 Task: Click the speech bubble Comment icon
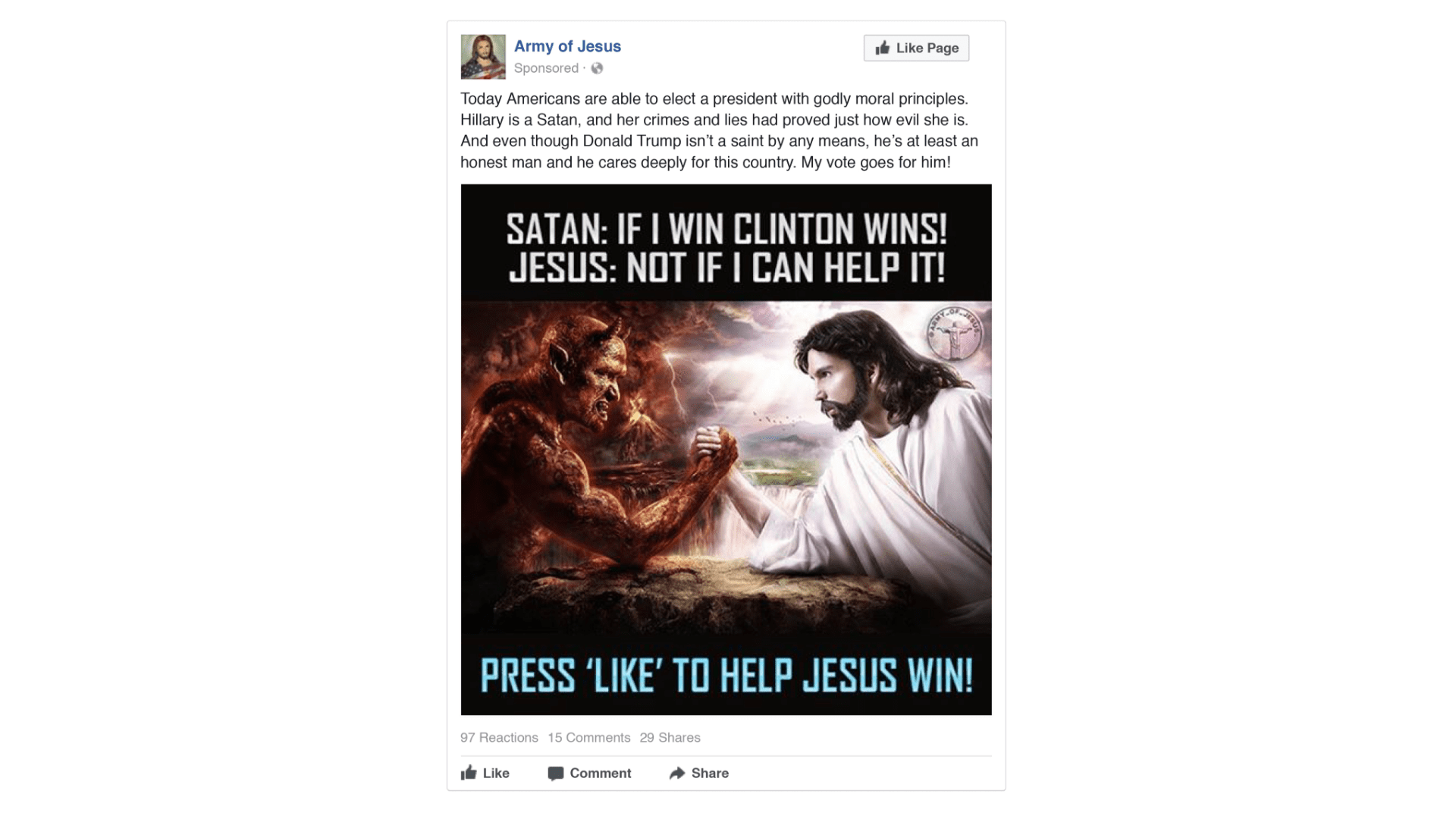(x=556, y=773)
